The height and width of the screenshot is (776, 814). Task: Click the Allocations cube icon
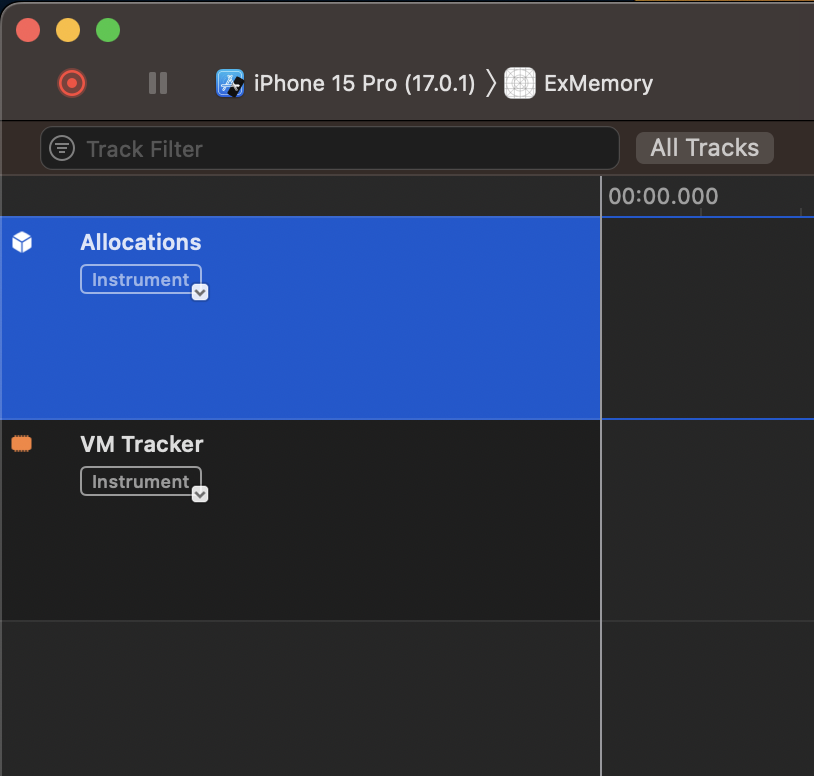22,242
